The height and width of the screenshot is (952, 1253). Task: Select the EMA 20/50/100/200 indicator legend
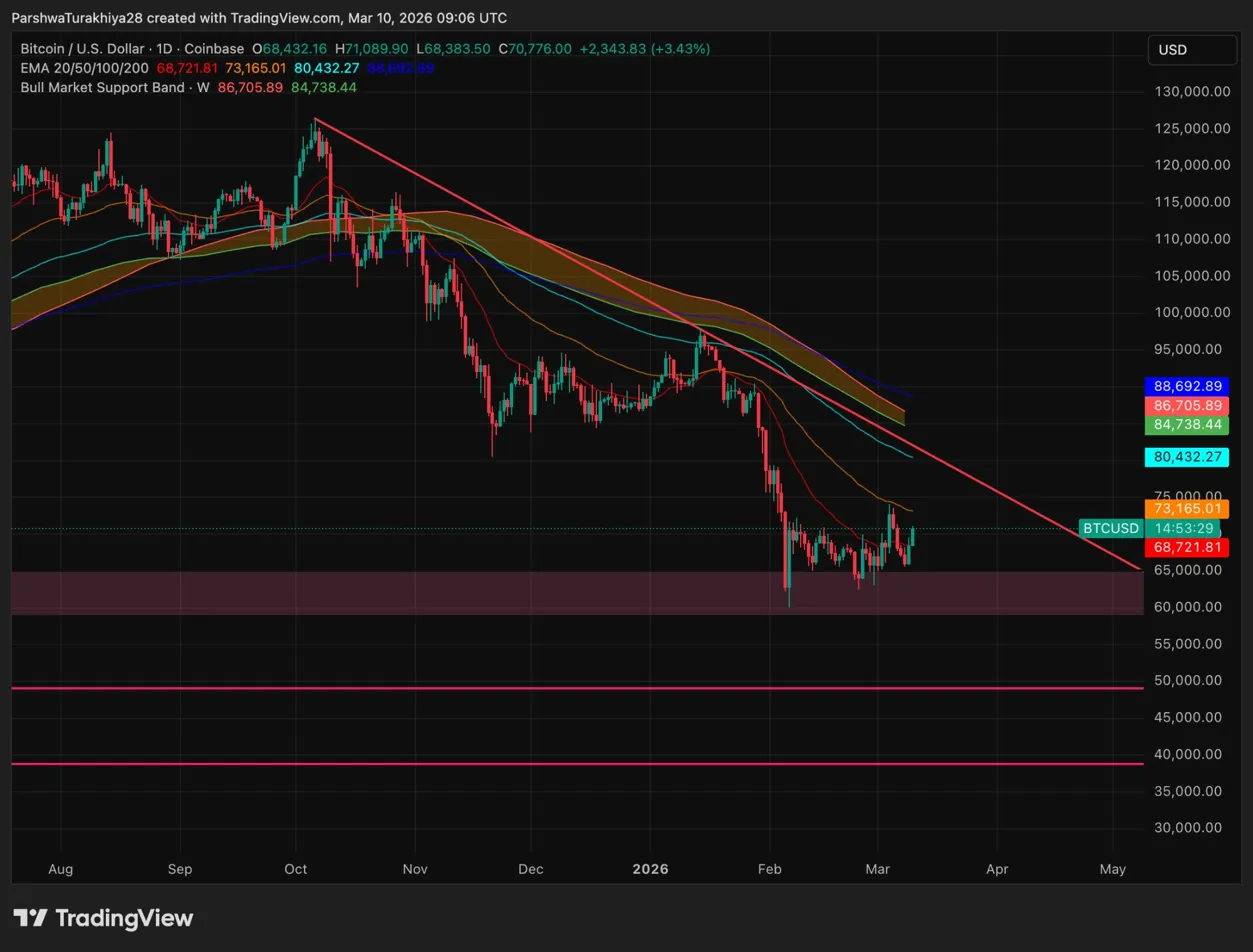click(x=83, y=68)
